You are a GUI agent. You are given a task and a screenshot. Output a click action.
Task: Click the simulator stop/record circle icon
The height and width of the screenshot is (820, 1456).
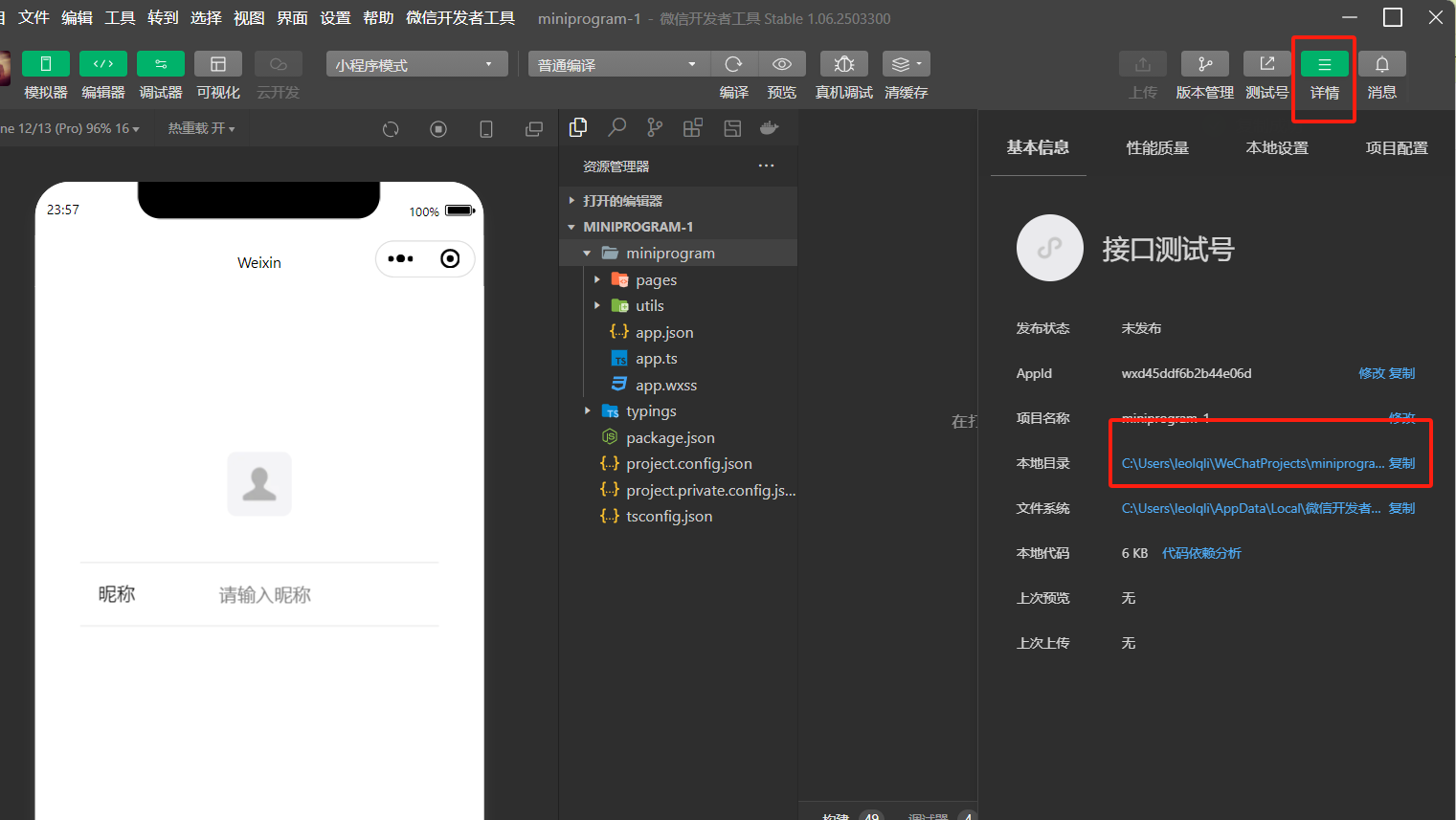tap(438, 129)
